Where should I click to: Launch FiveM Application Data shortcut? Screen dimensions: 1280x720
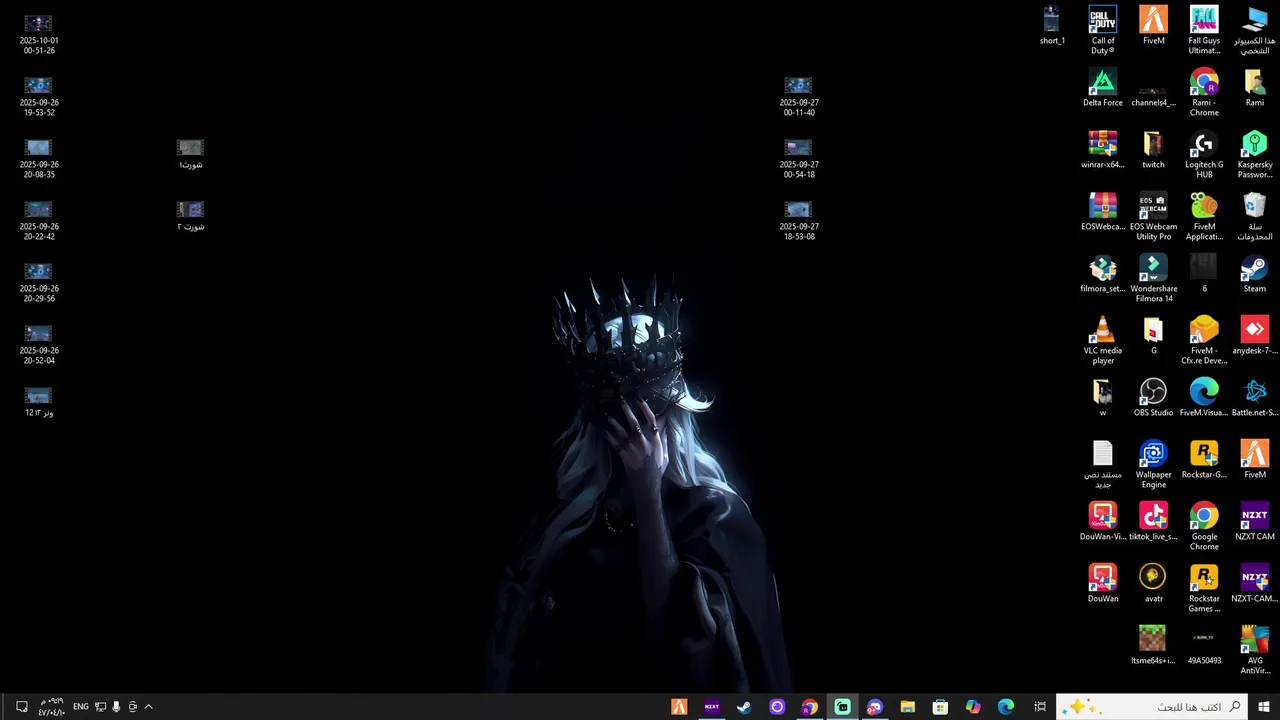[1204, 216]
